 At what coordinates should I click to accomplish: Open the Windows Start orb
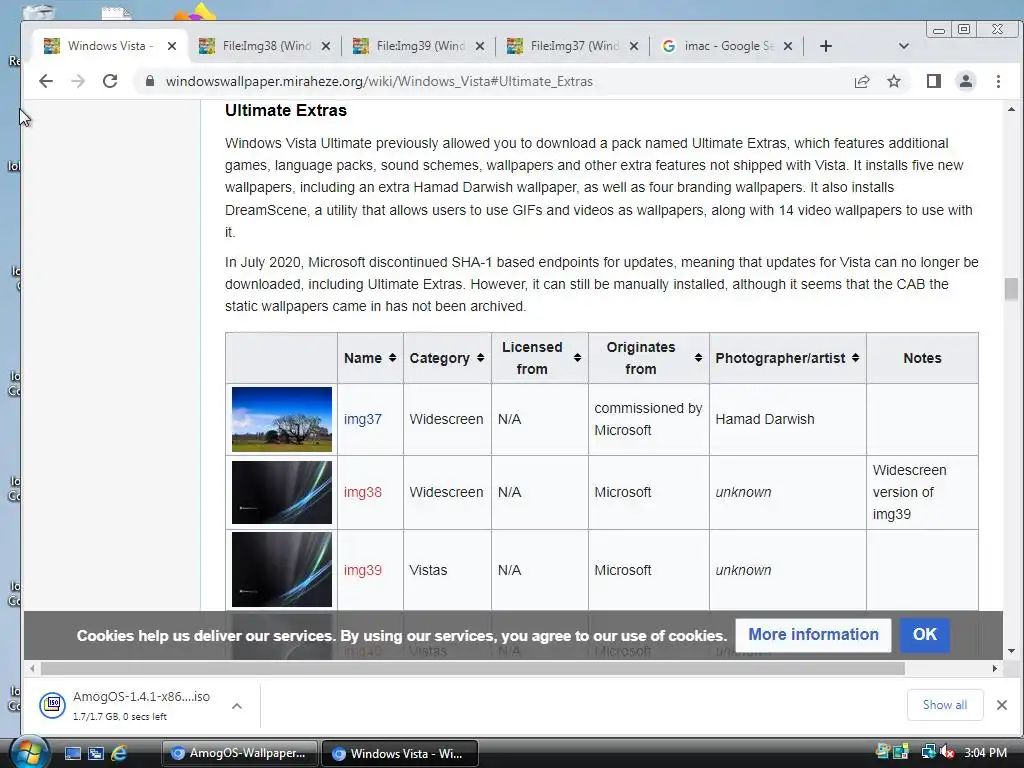tap(29, 753)
